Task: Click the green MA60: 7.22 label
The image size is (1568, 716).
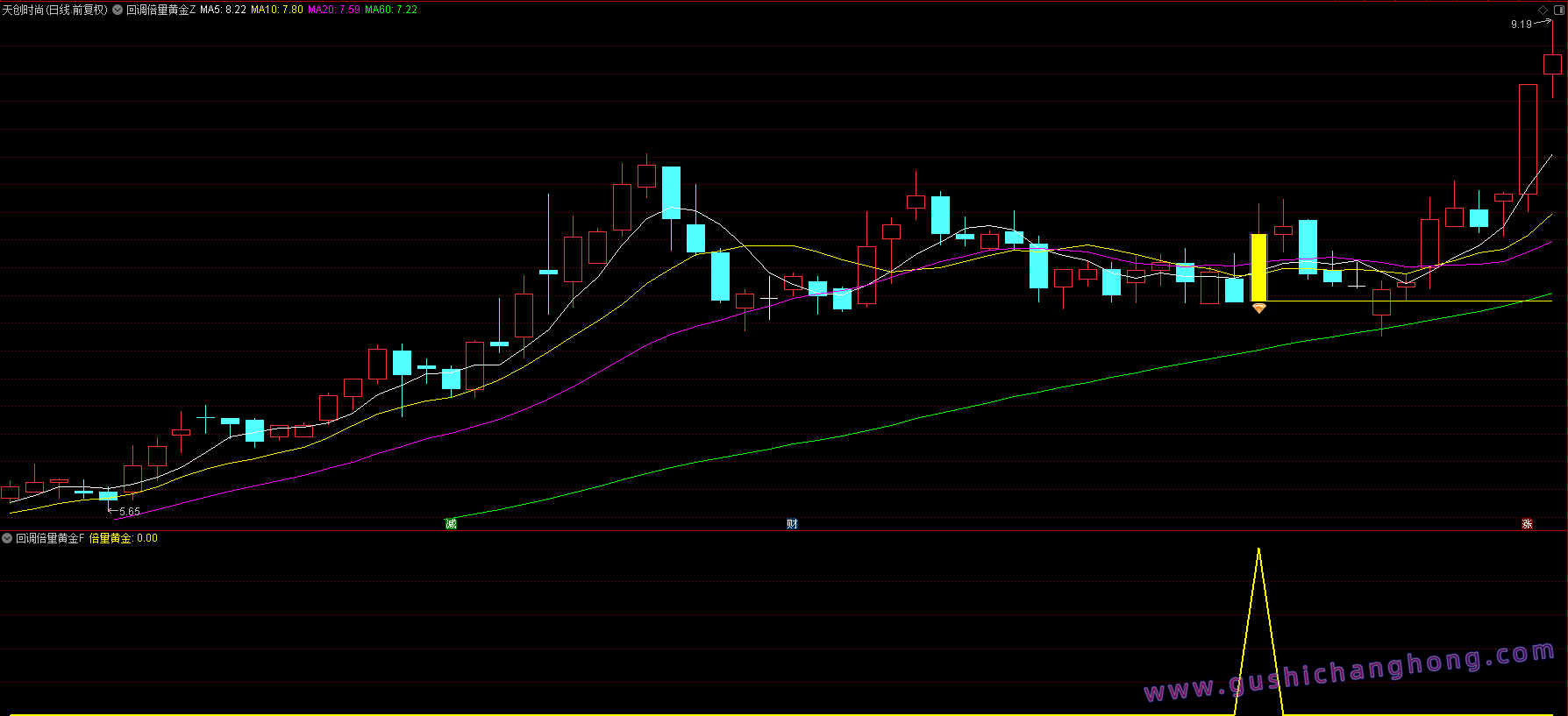Action: click(391, 10)
